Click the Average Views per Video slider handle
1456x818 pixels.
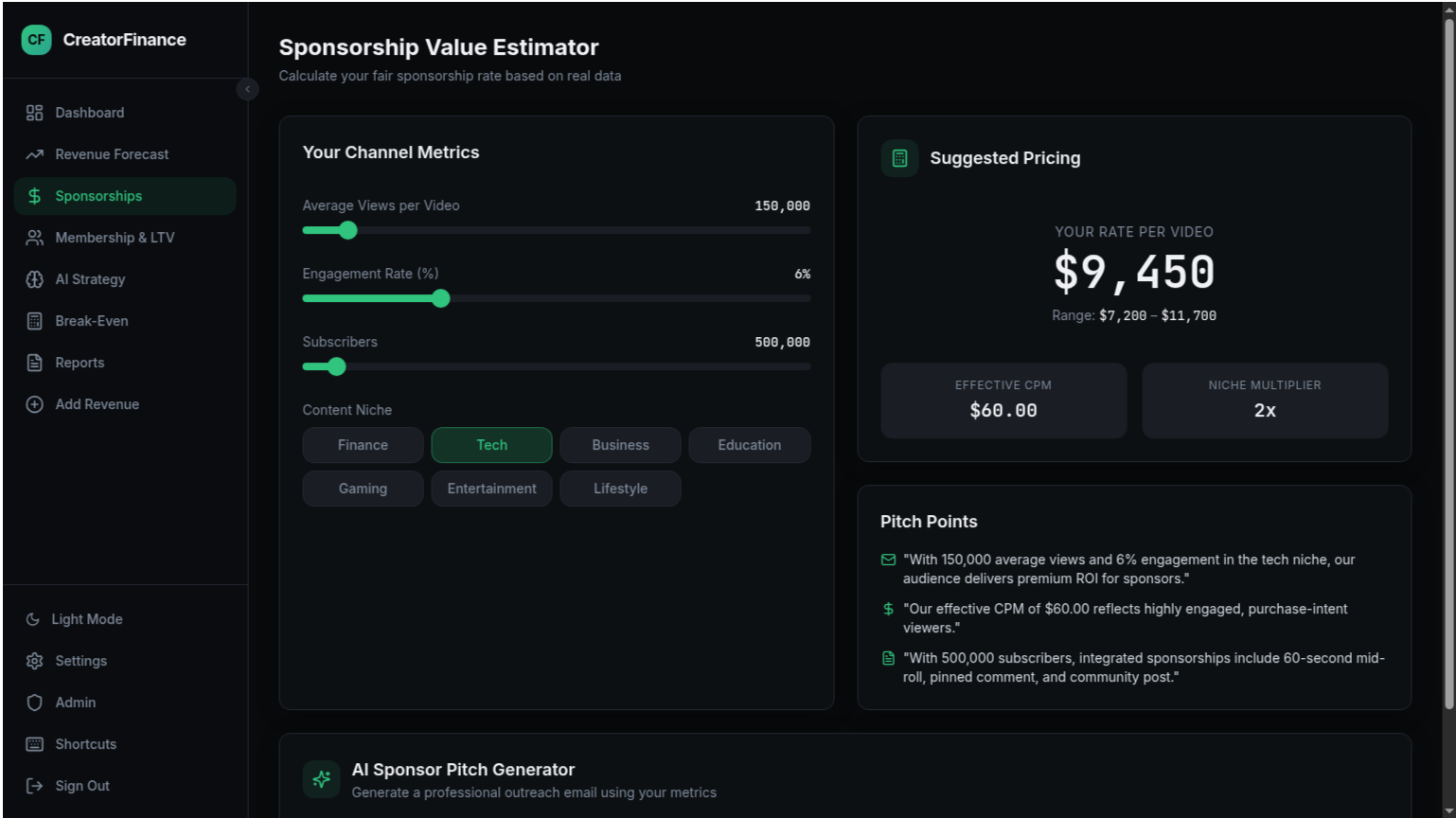pyautogui.click(x=347, y=230)
